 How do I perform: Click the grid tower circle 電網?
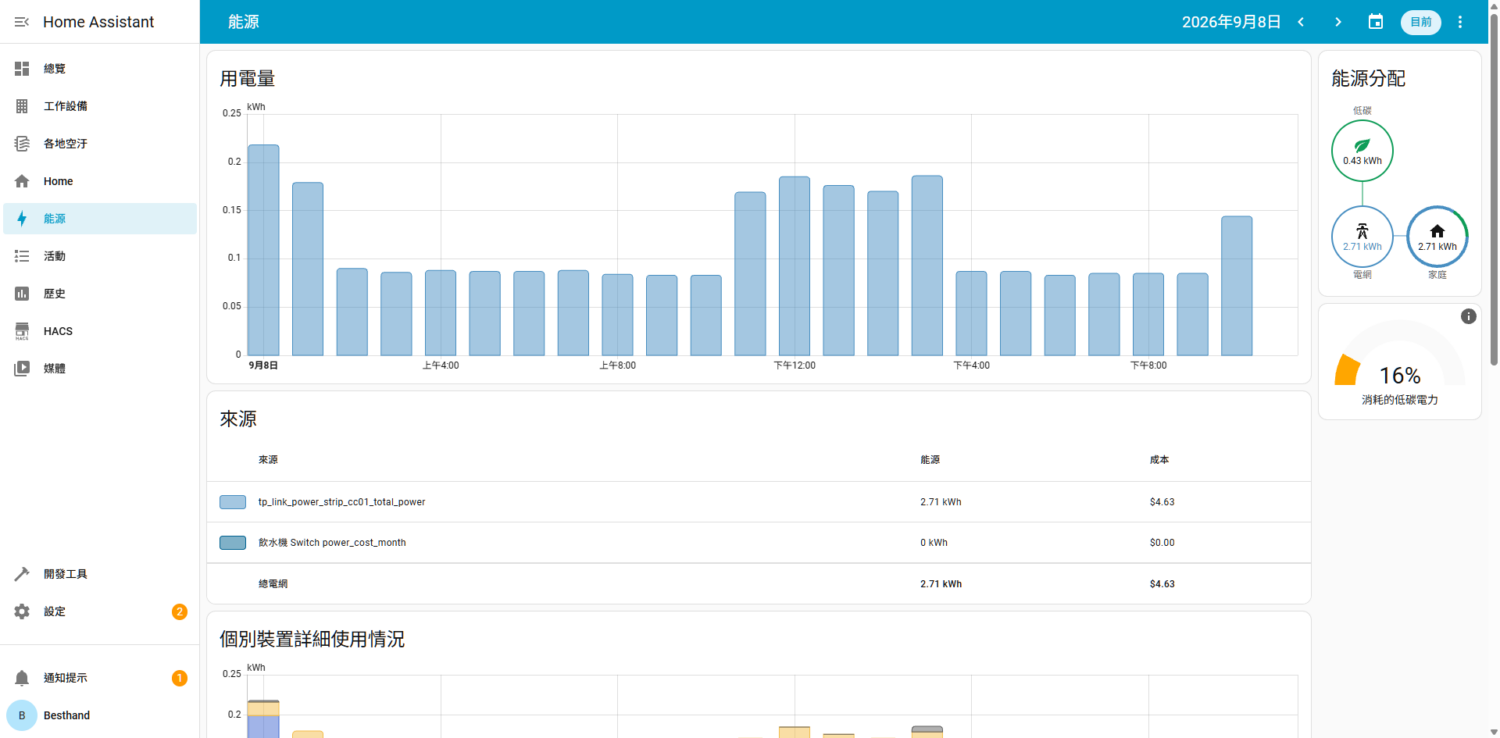tap(1362, 236)
